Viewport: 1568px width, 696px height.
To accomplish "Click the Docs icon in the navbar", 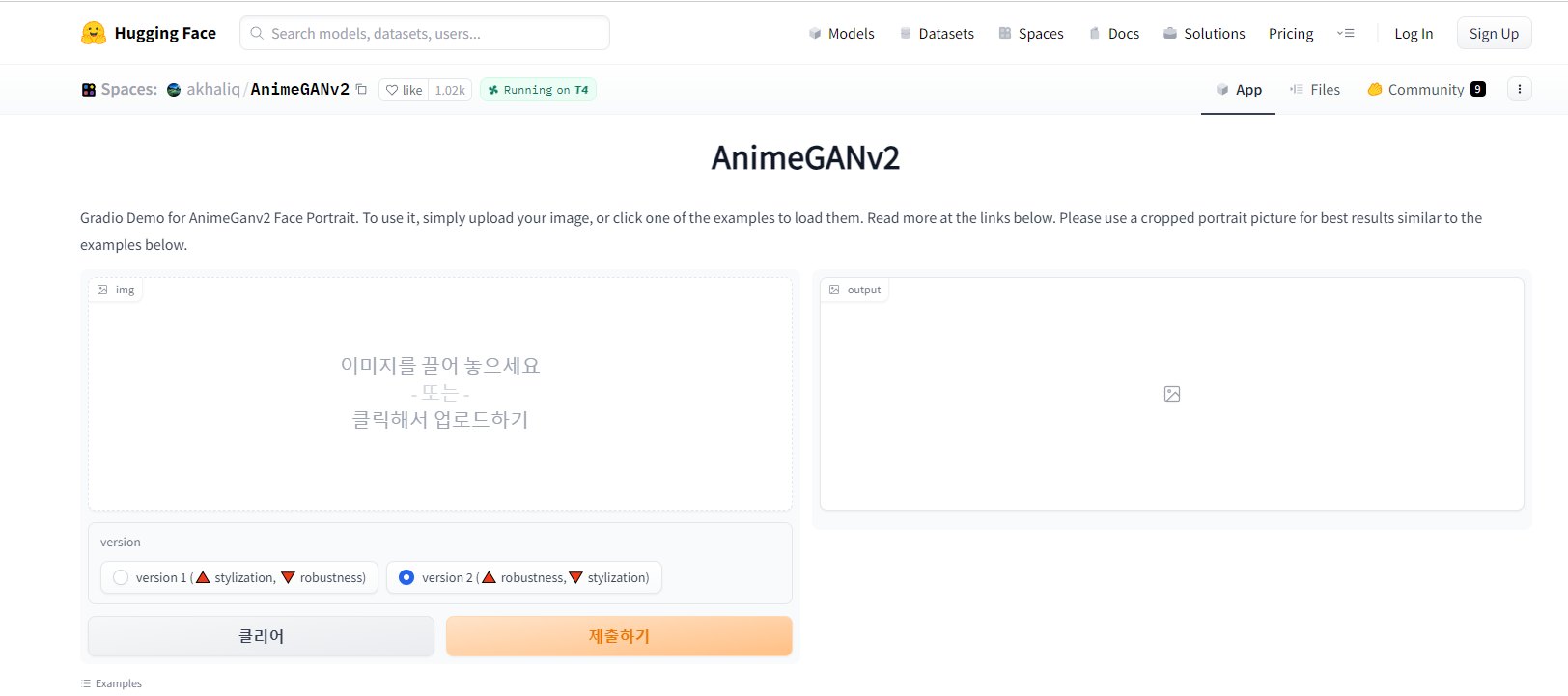I will tap(1095, 33).
